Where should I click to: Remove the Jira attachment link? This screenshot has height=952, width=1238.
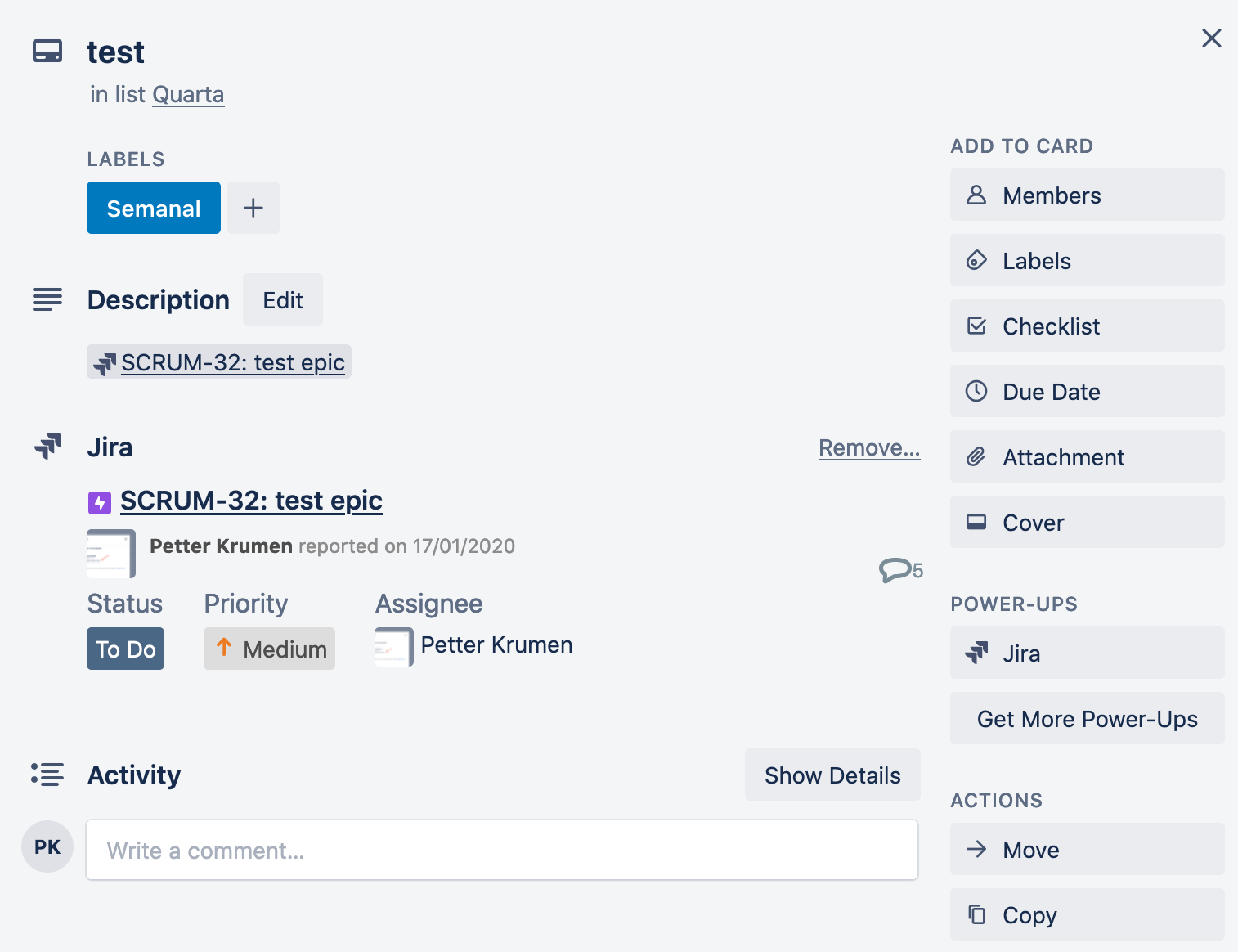[x=869, y=447]
